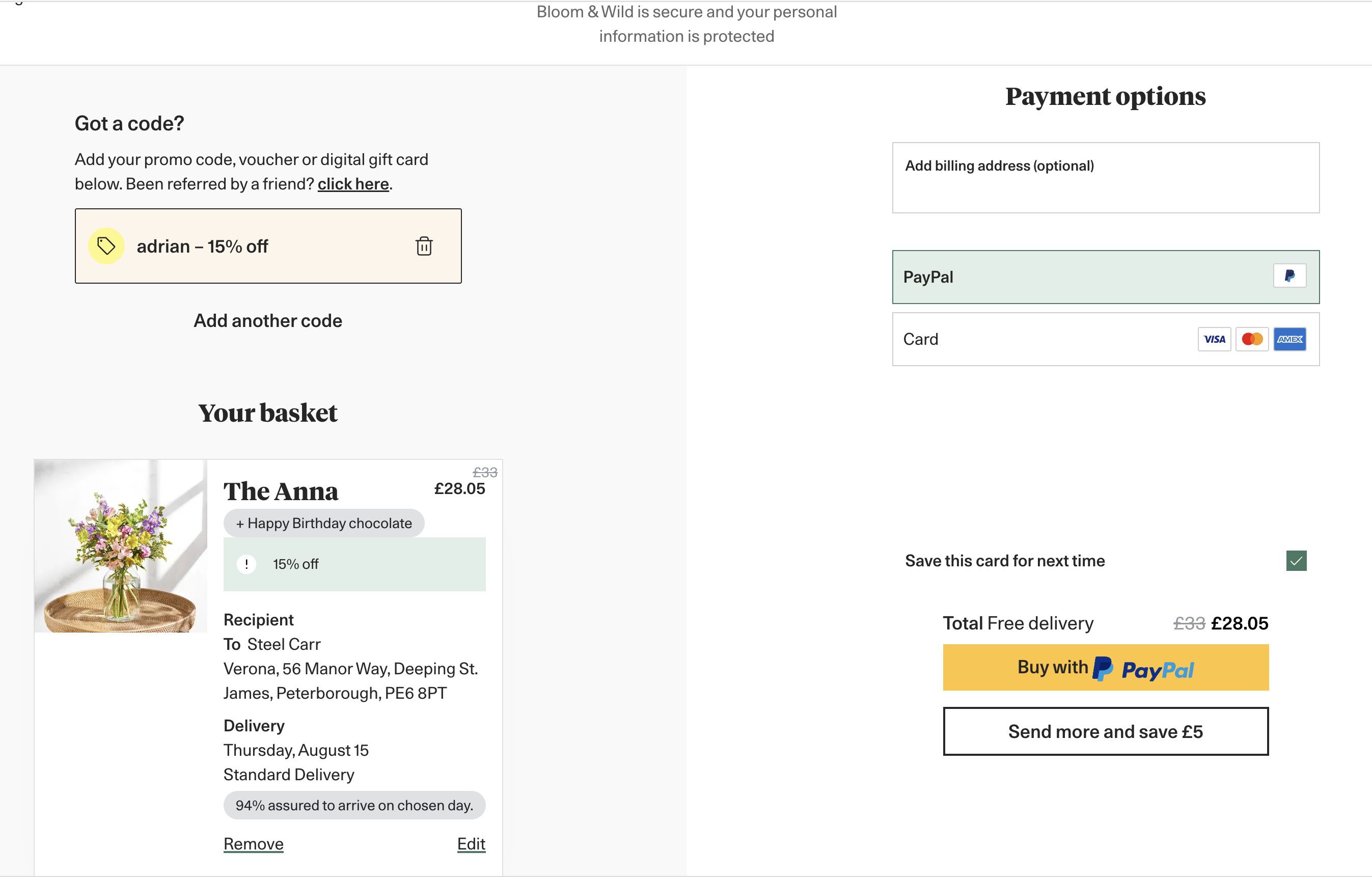Viewport: 1372px width, 877px height.
Task: Remove The Anna from basket
Action: click(253, 843)
